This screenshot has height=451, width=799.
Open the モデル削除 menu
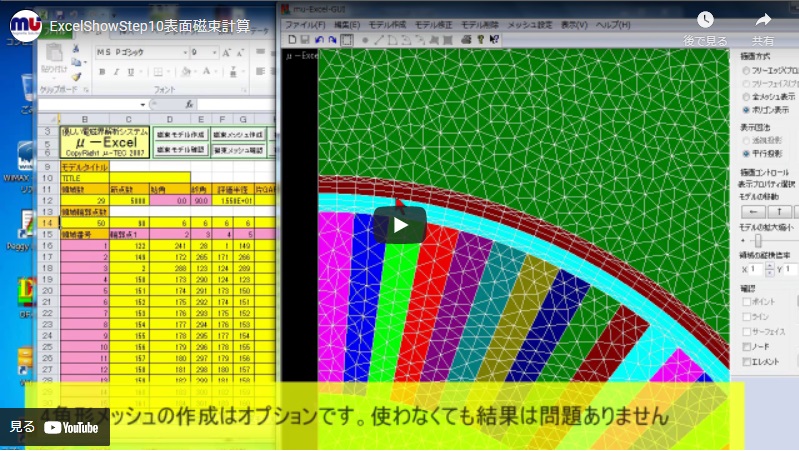coord(480,24)
